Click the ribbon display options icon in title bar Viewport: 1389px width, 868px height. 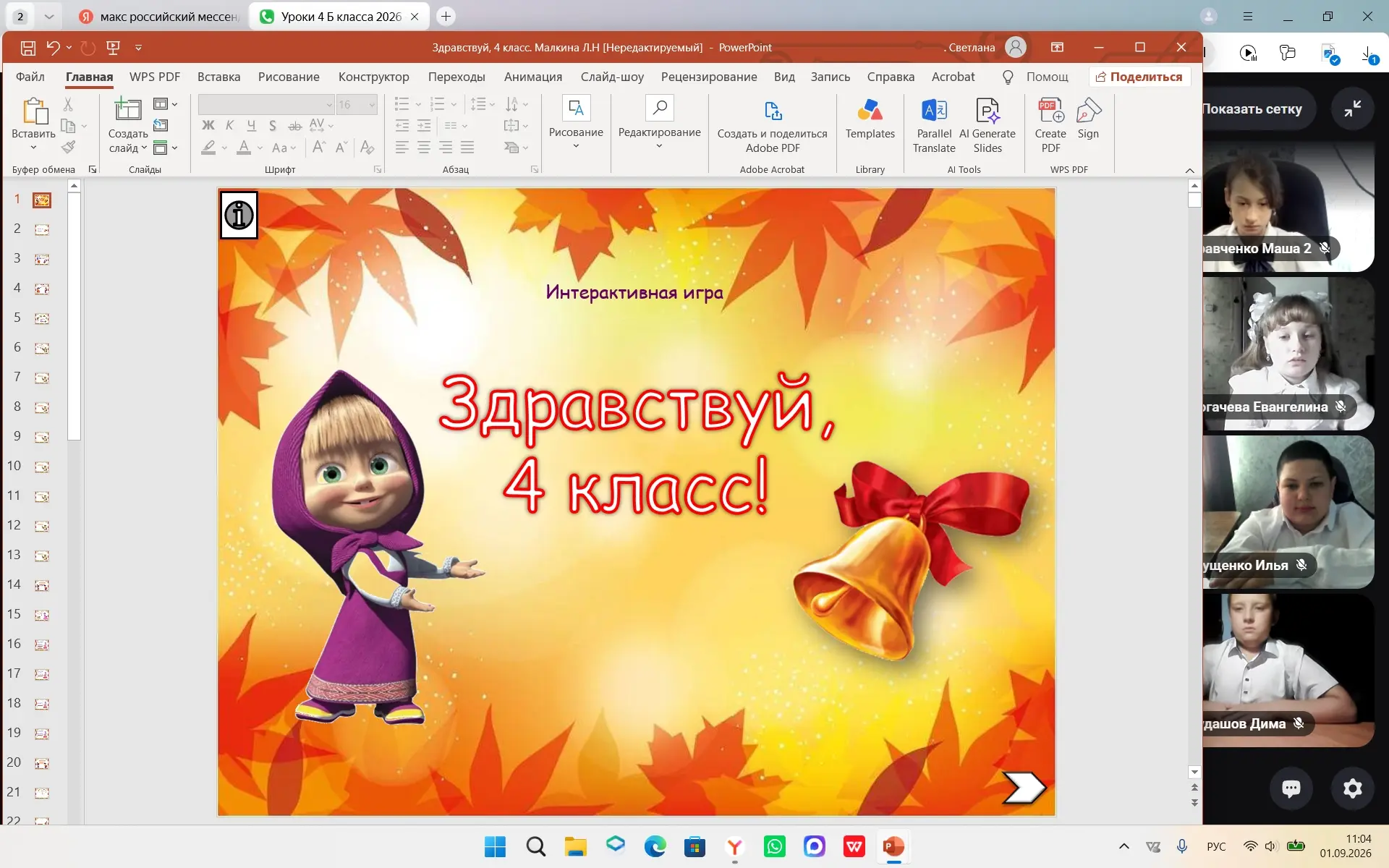1057,48
